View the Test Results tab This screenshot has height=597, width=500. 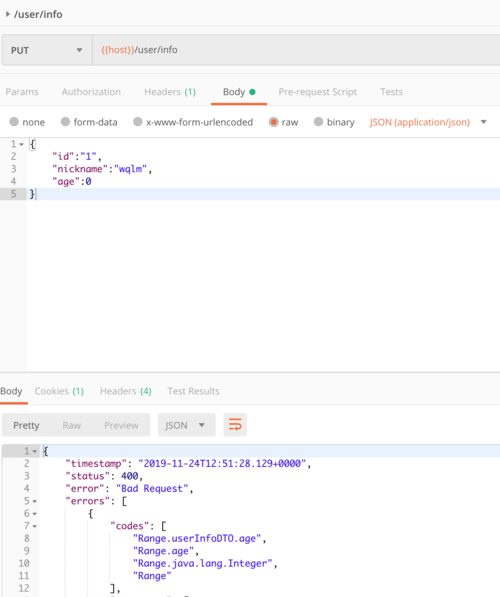pos(193,391)
